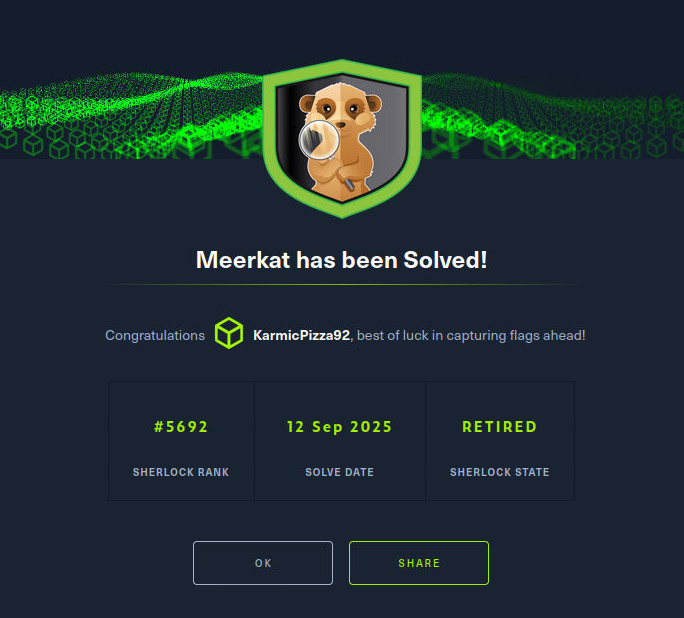
Task: Confirm with the OK button
Action: click(263, 563)
